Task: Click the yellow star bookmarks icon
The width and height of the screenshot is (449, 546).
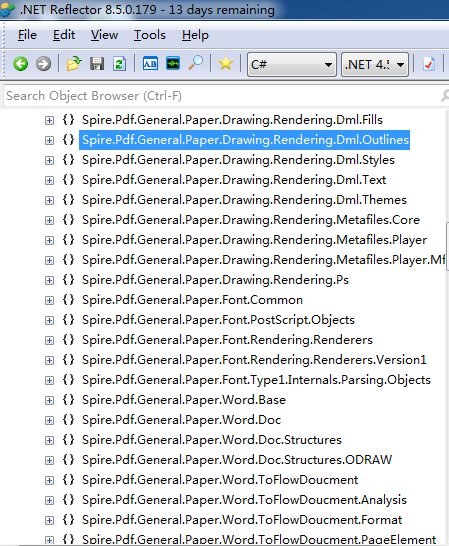Action: pos(226,64)
